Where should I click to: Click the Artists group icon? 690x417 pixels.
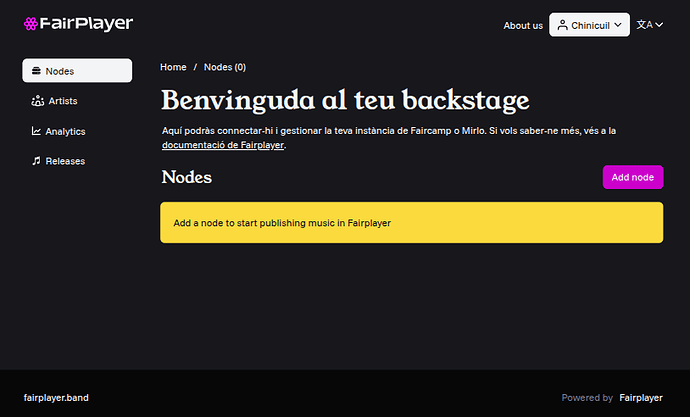click(x=37, y=101)
